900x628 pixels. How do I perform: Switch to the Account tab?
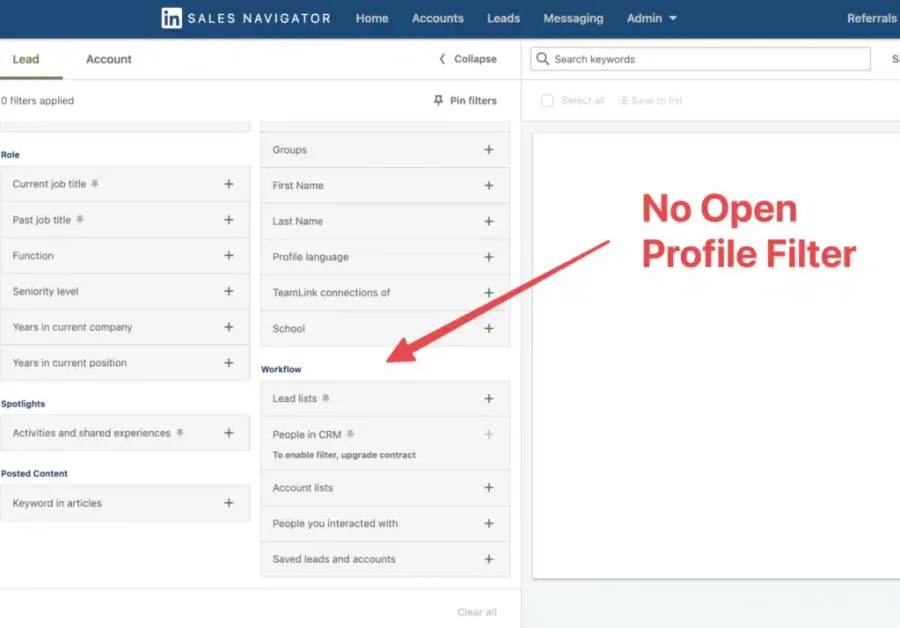pyautogui.click(x=108, y=59)
